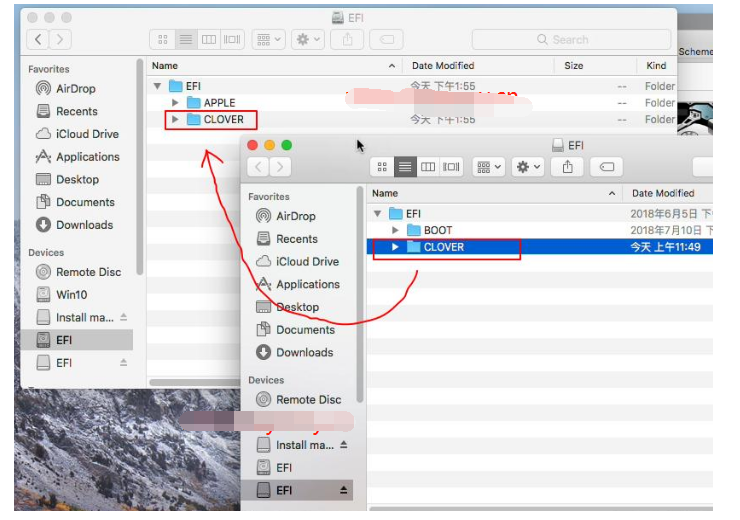Click Share button in back Finder window
Image resolution: width=740 pixels, height=520 pixels.
click(347, 40)
